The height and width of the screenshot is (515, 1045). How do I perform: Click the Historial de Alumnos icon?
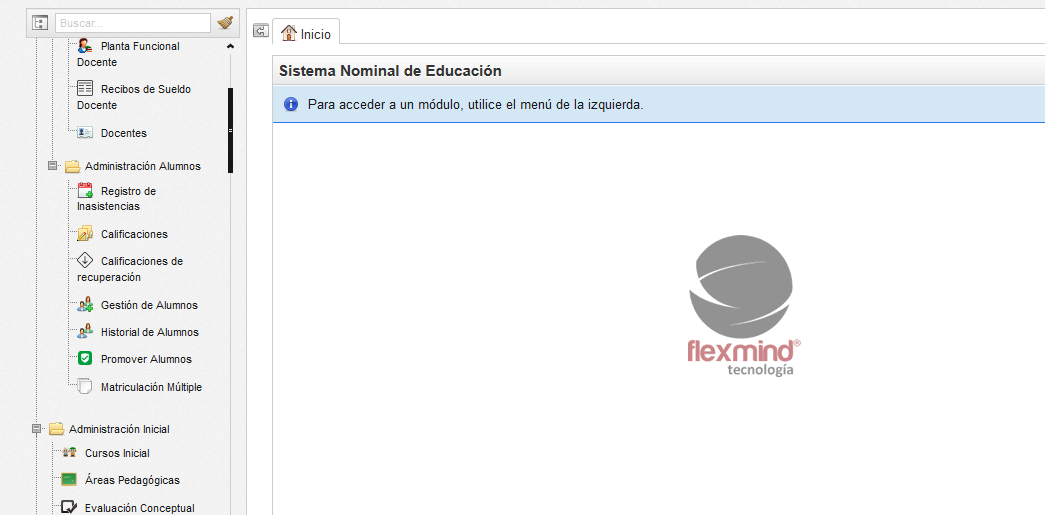pyautogui.click(x=85, y=331)
